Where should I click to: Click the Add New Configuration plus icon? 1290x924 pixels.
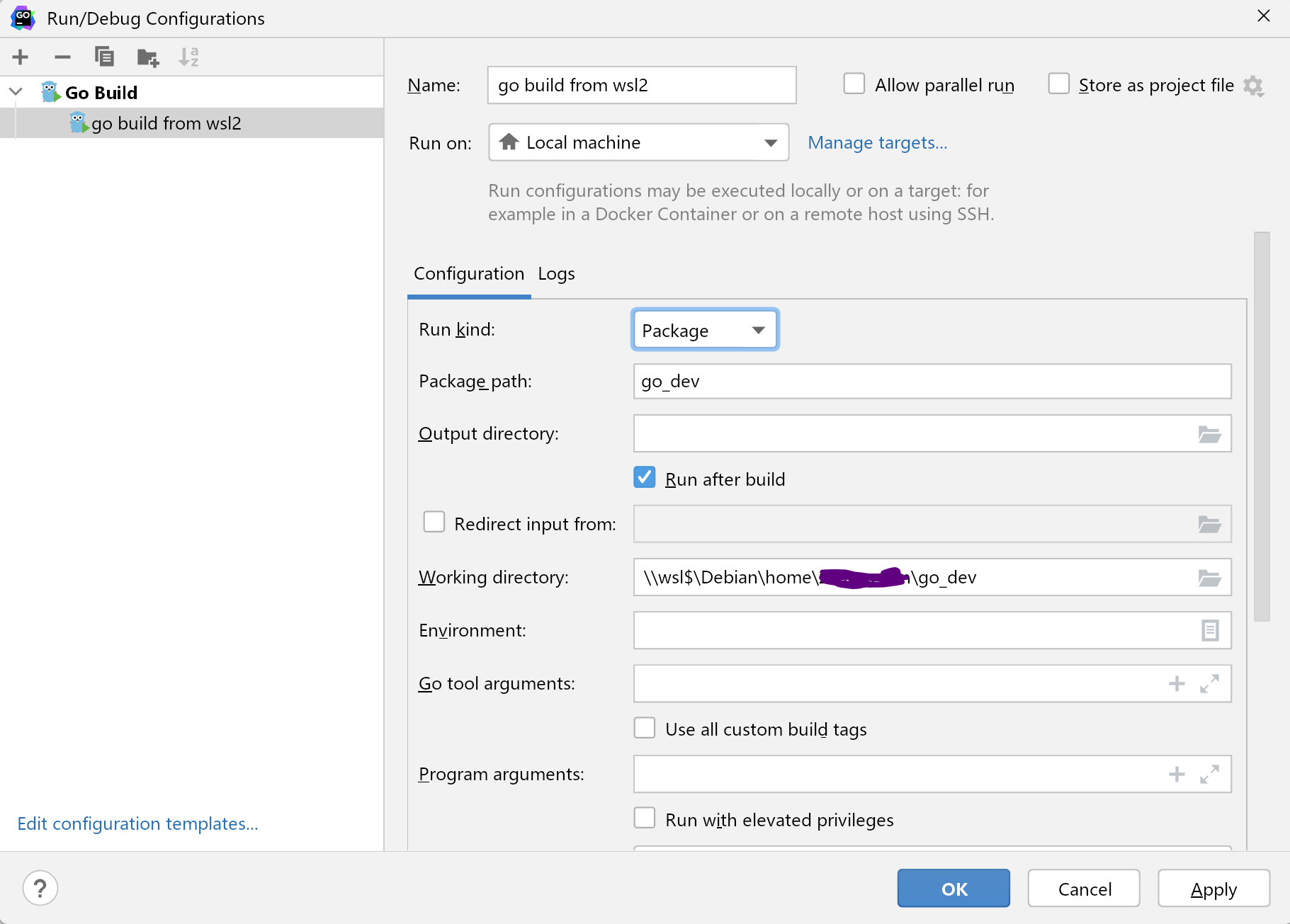[21, 57]
